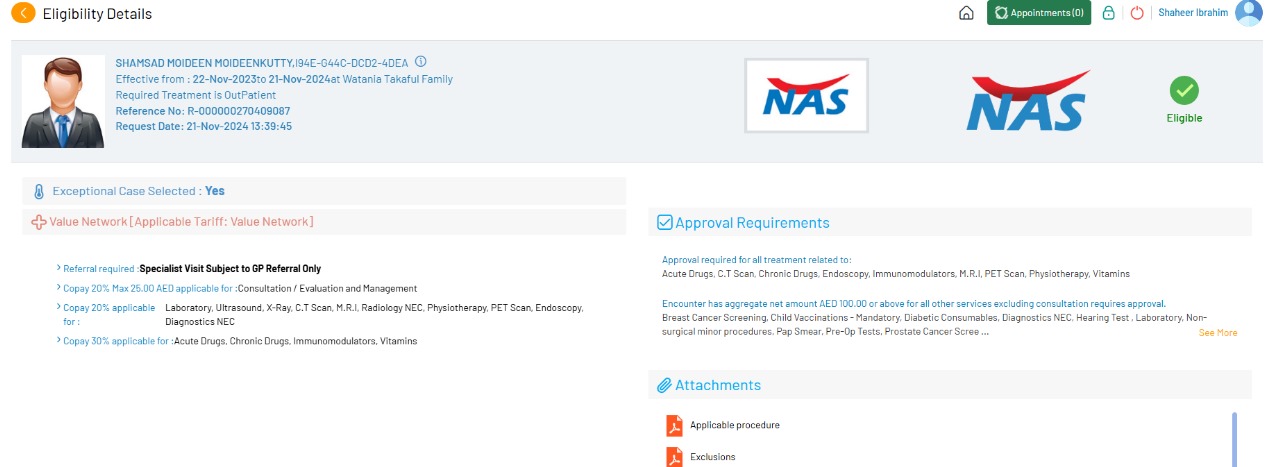The image size is (1280, 467).
Task: Click the red power logout icon
Action: (x=1137, y=13)
